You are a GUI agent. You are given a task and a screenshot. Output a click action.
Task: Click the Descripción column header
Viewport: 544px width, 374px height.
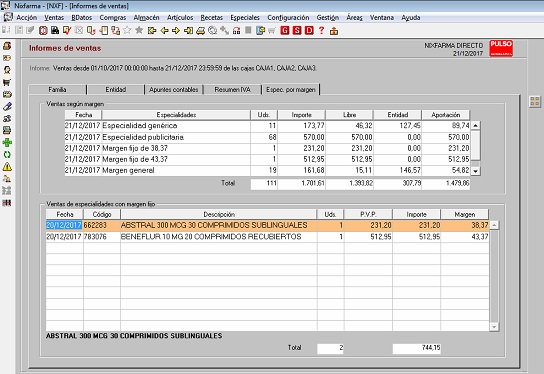click(219, 214)
